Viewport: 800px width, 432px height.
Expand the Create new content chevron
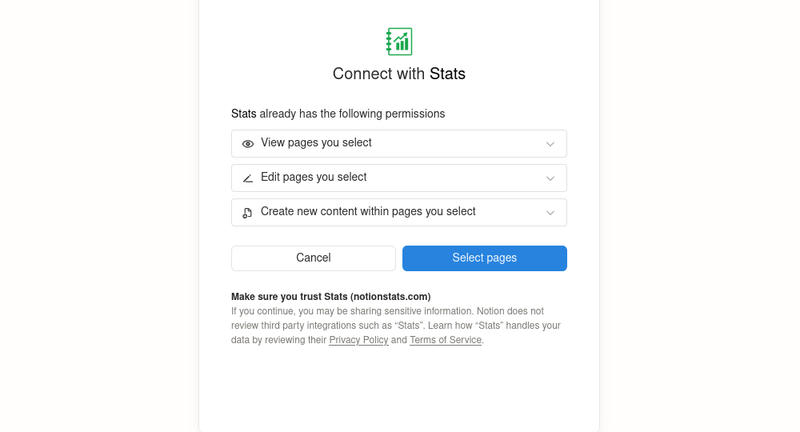click(550, 212)
